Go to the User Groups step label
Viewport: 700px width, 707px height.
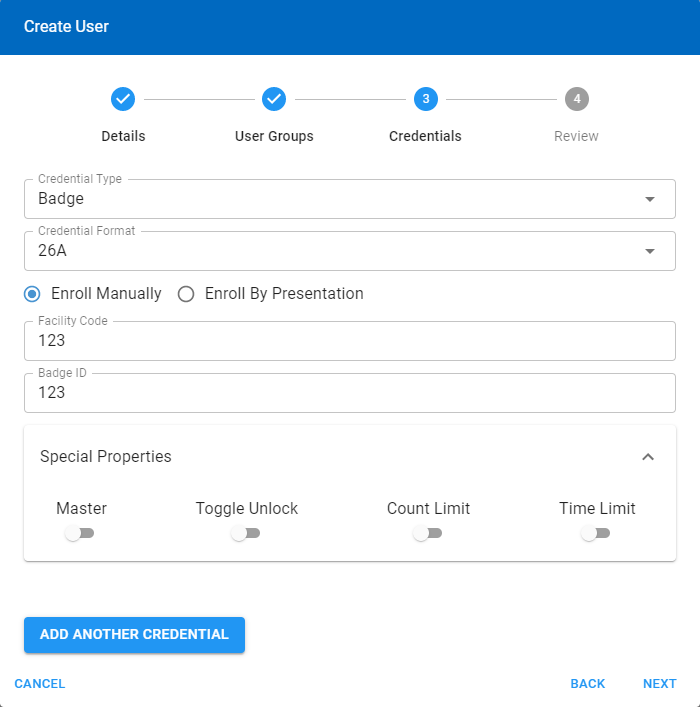point(274,136)
